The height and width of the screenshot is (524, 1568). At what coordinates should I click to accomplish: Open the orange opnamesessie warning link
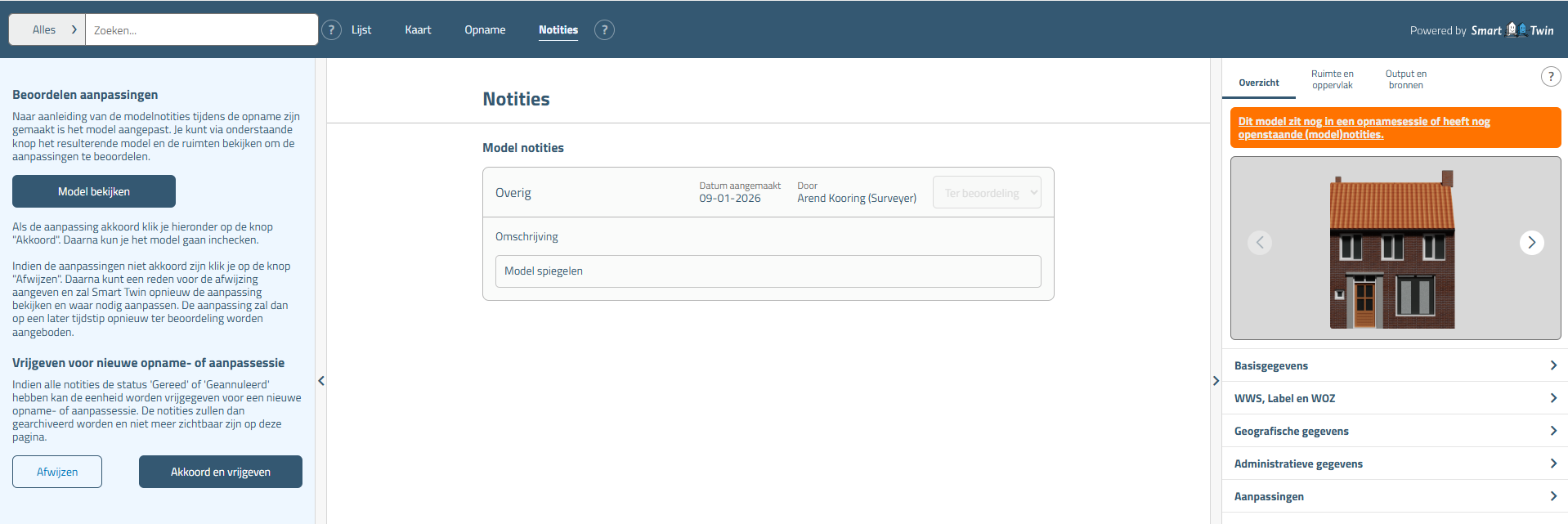click(1364, 128)
